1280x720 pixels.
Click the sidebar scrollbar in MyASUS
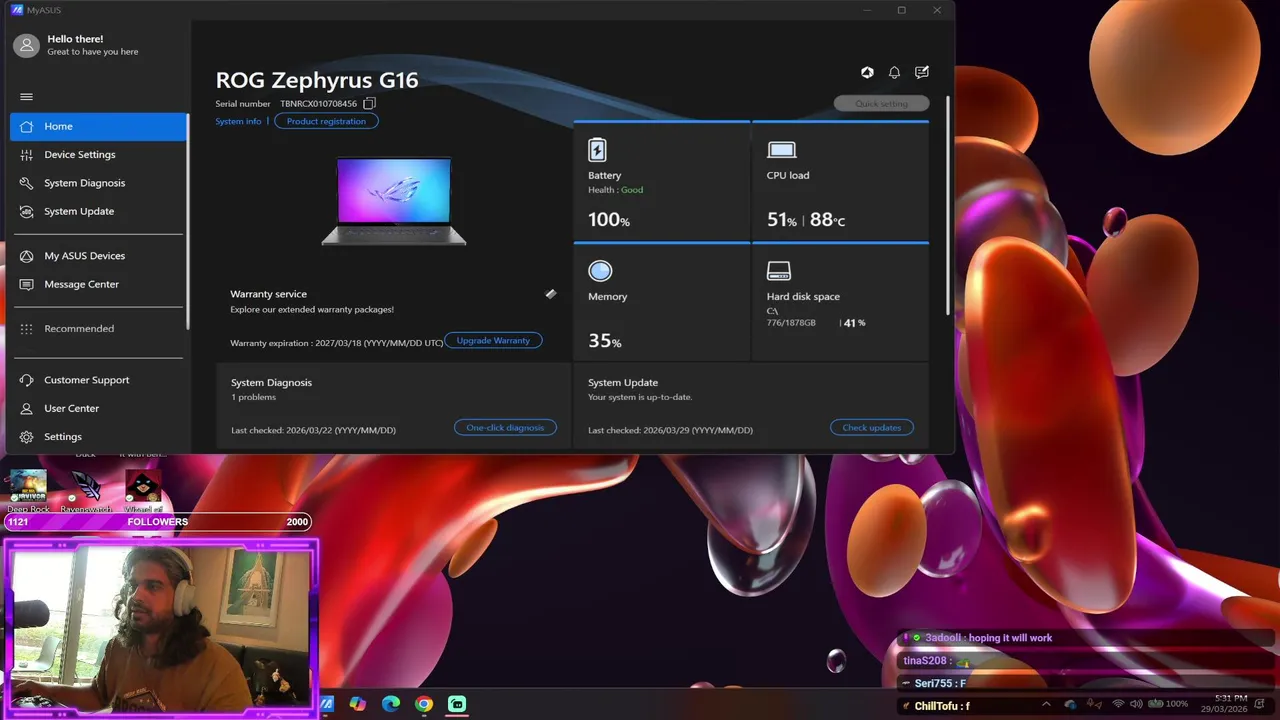point(187,220)
